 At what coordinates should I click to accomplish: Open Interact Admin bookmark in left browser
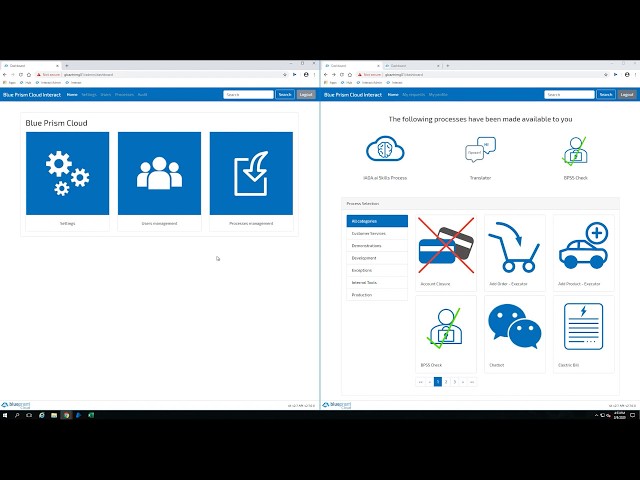(49, 83)
